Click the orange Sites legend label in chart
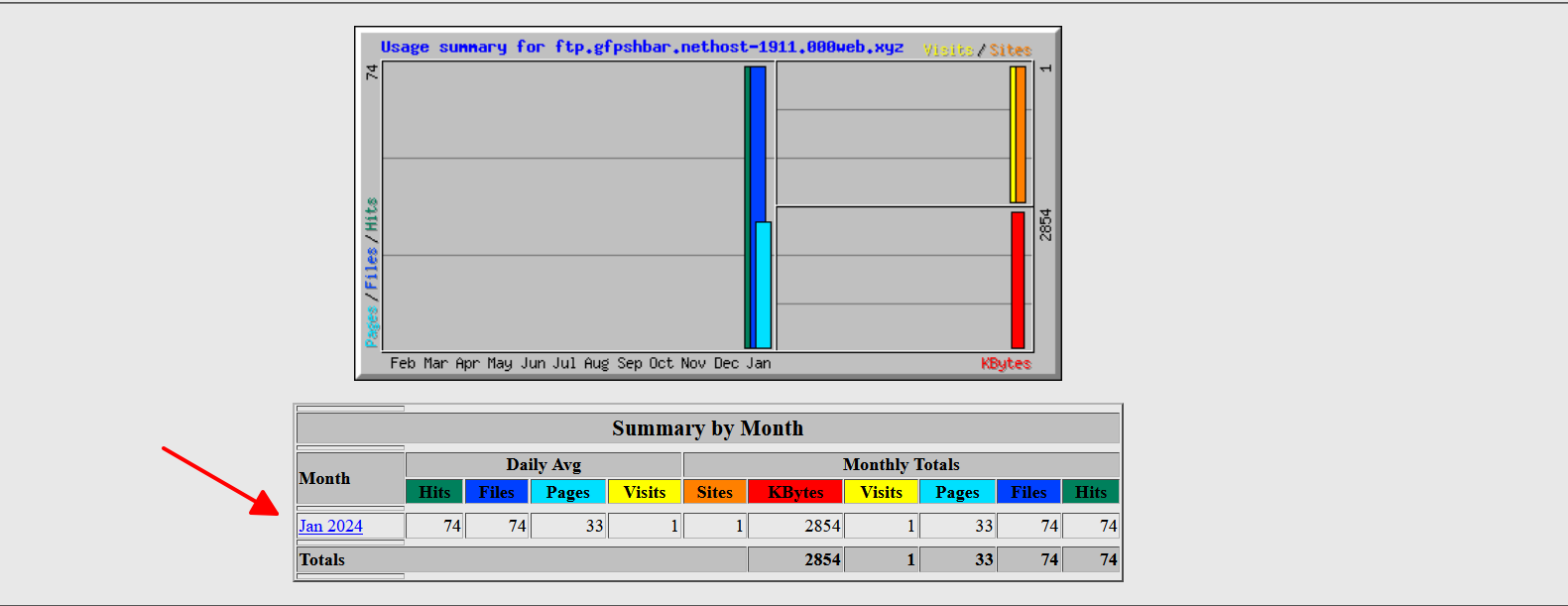Viewport: 1568px width, 606px height. click(x=1011, y=50)
